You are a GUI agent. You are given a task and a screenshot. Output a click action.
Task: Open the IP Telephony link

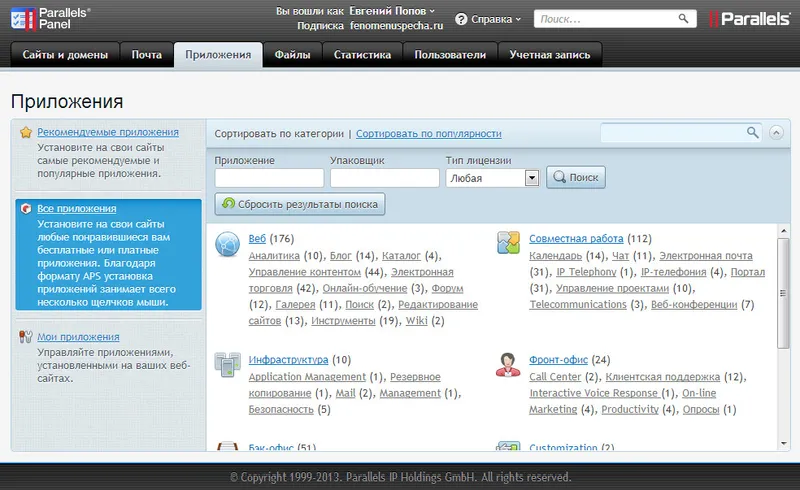(586, 272)
